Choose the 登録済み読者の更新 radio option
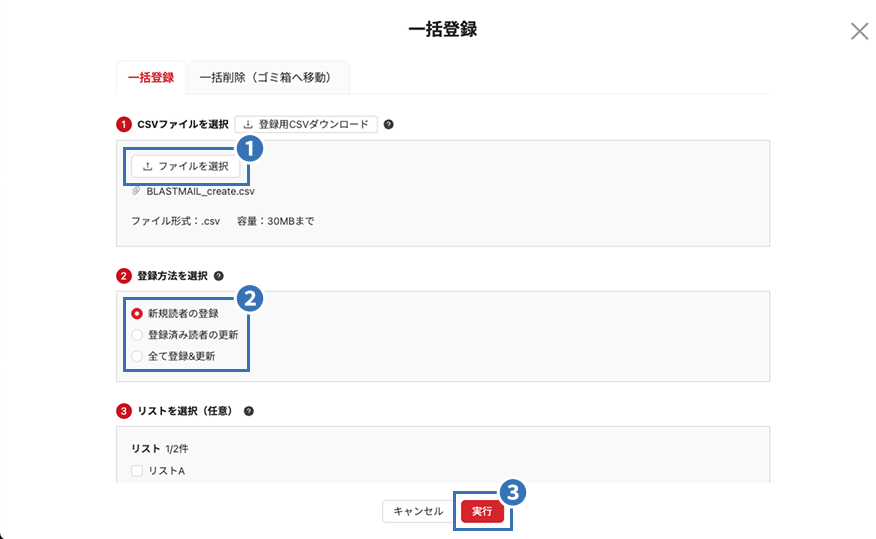Viewport: 876px width, 539px height. click(137, 334)
